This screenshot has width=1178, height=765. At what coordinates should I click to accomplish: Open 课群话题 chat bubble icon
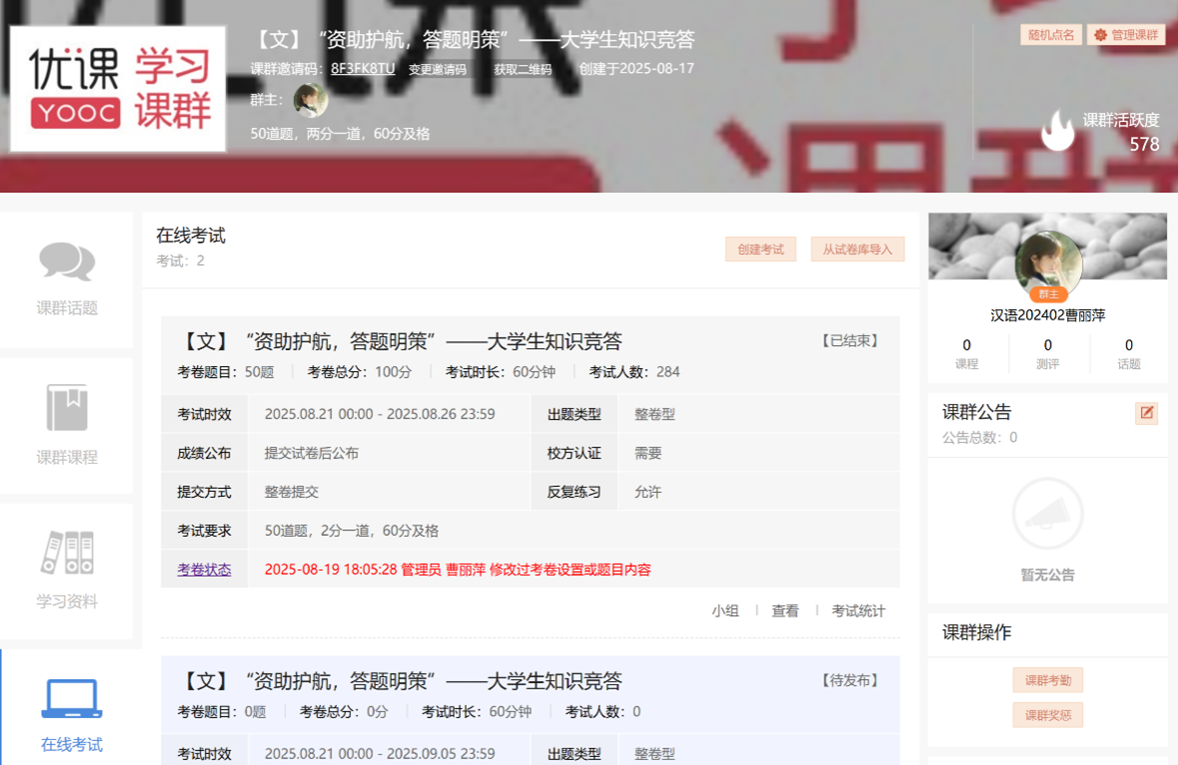click(67, 262)
